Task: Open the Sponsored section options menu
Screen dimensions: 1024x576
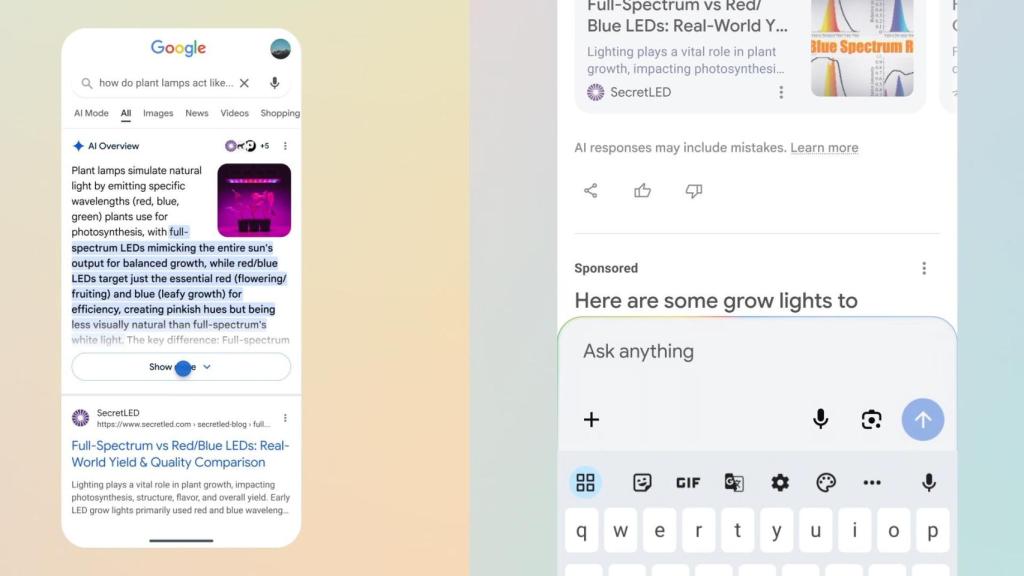Action: point(924,267)
